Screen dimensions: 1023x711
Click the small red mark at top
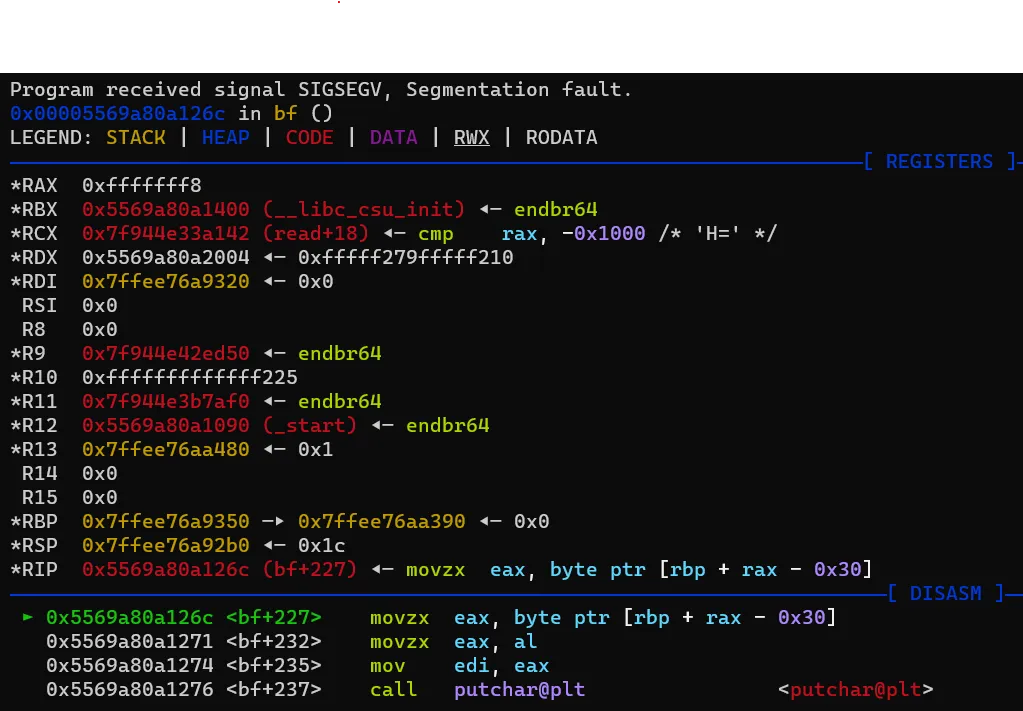(340, 4)
